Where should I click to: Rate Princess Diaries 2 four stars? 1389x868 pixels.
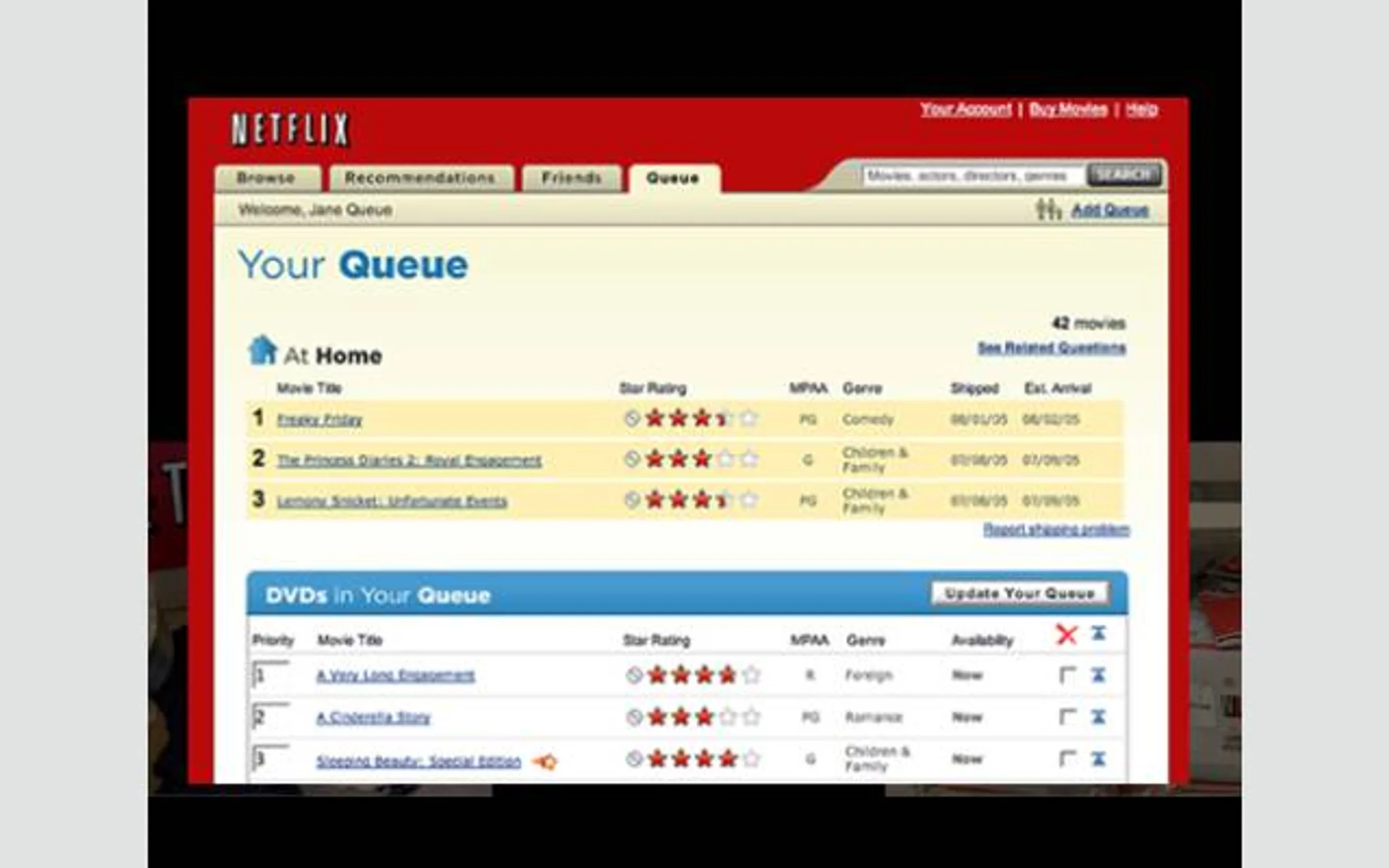coord(726,459)
